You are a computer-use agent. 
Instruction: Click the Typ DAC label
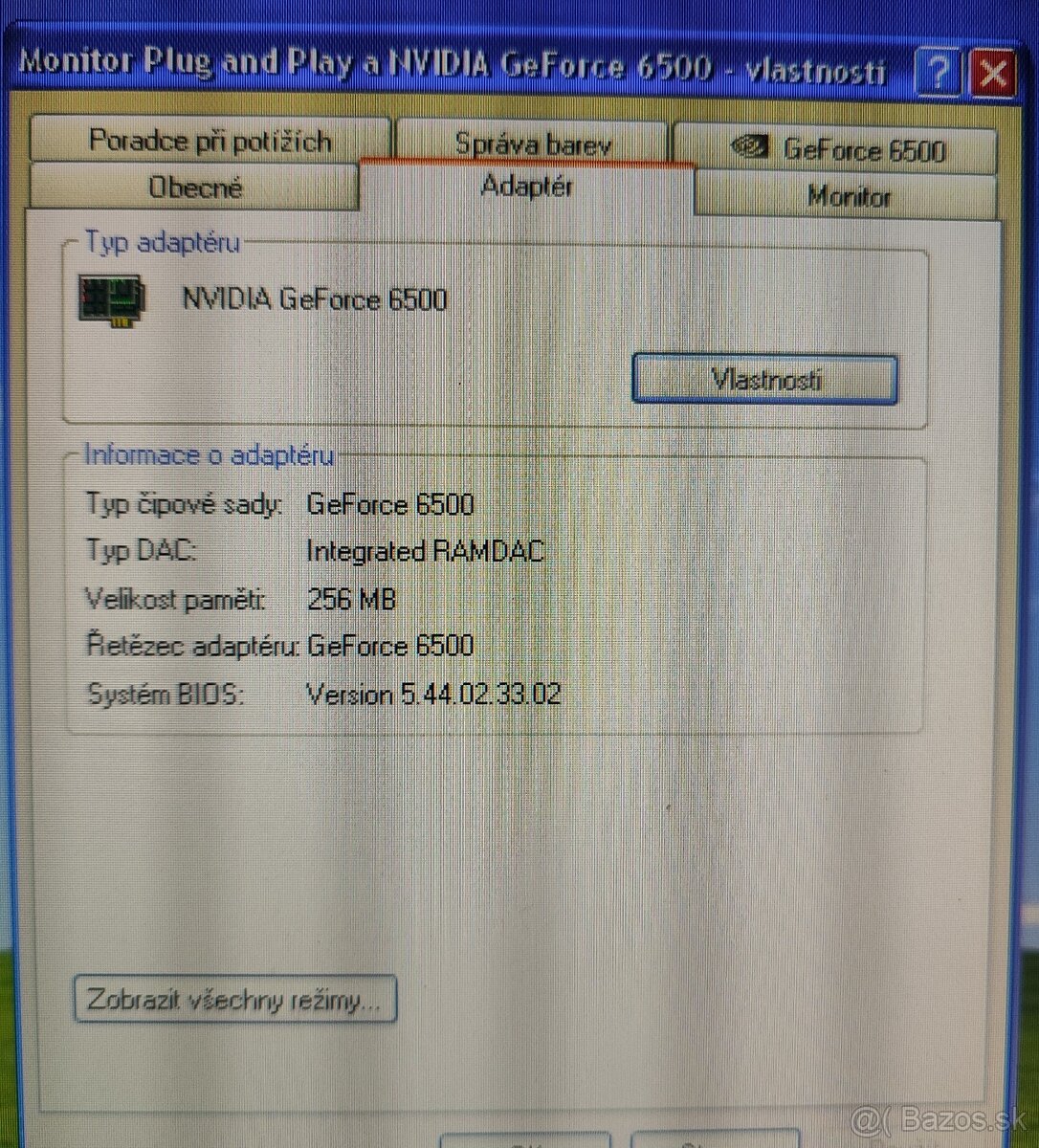[140, 550]
